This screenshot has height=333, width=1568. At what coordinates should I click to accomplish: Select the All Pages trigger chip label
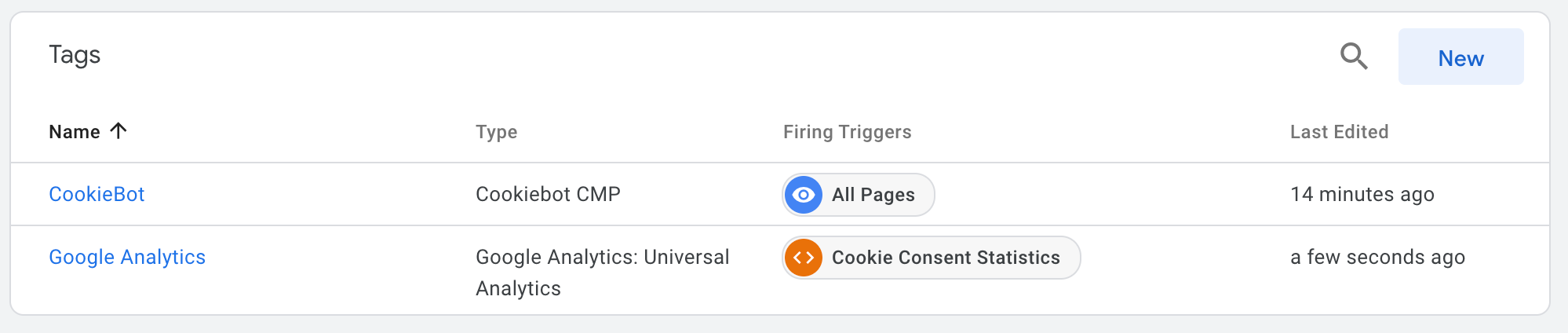[x=873, y=195]
